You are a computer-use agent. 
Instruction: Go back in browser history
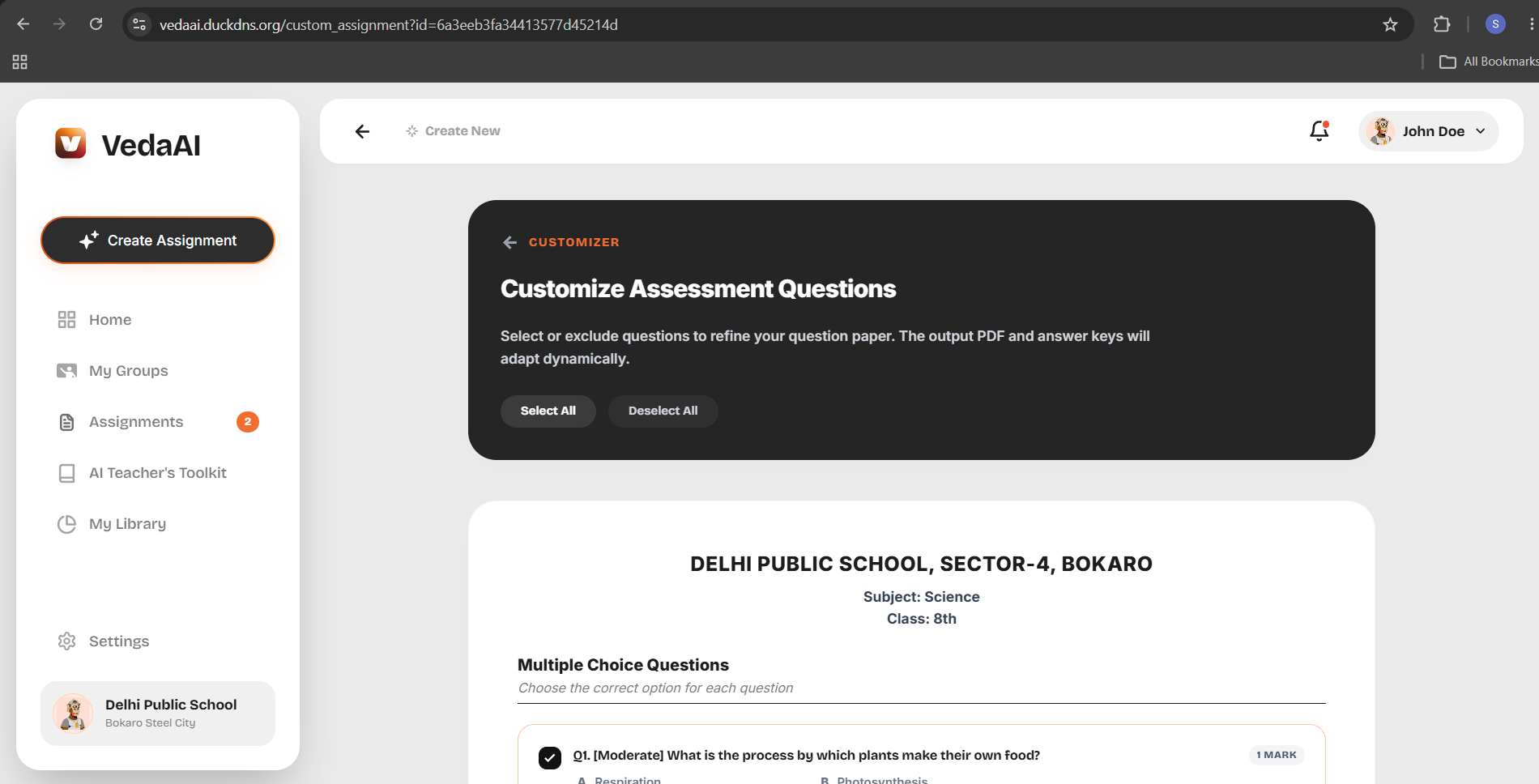click(x=23, y=24)
